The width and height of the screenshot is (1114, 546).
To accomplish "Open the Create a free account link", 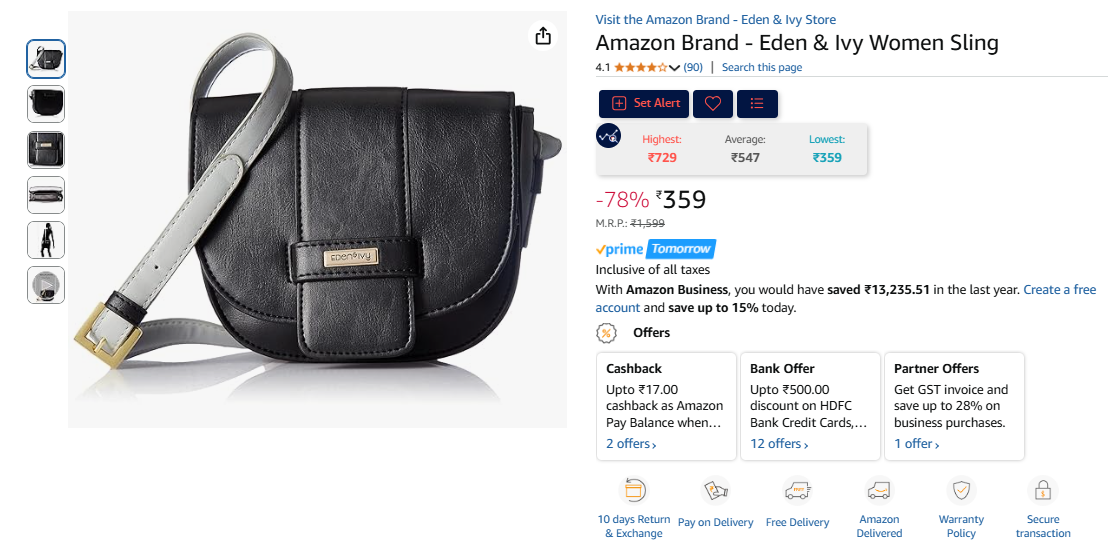I will [x=845, y=299].
